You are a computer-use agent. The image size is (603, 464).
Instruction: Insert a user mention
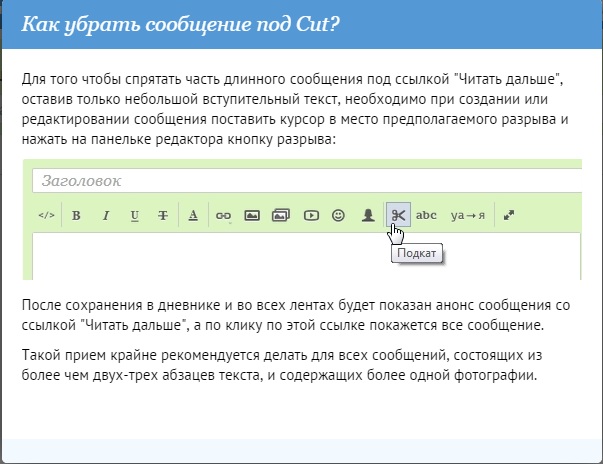(x=368, y=215)
